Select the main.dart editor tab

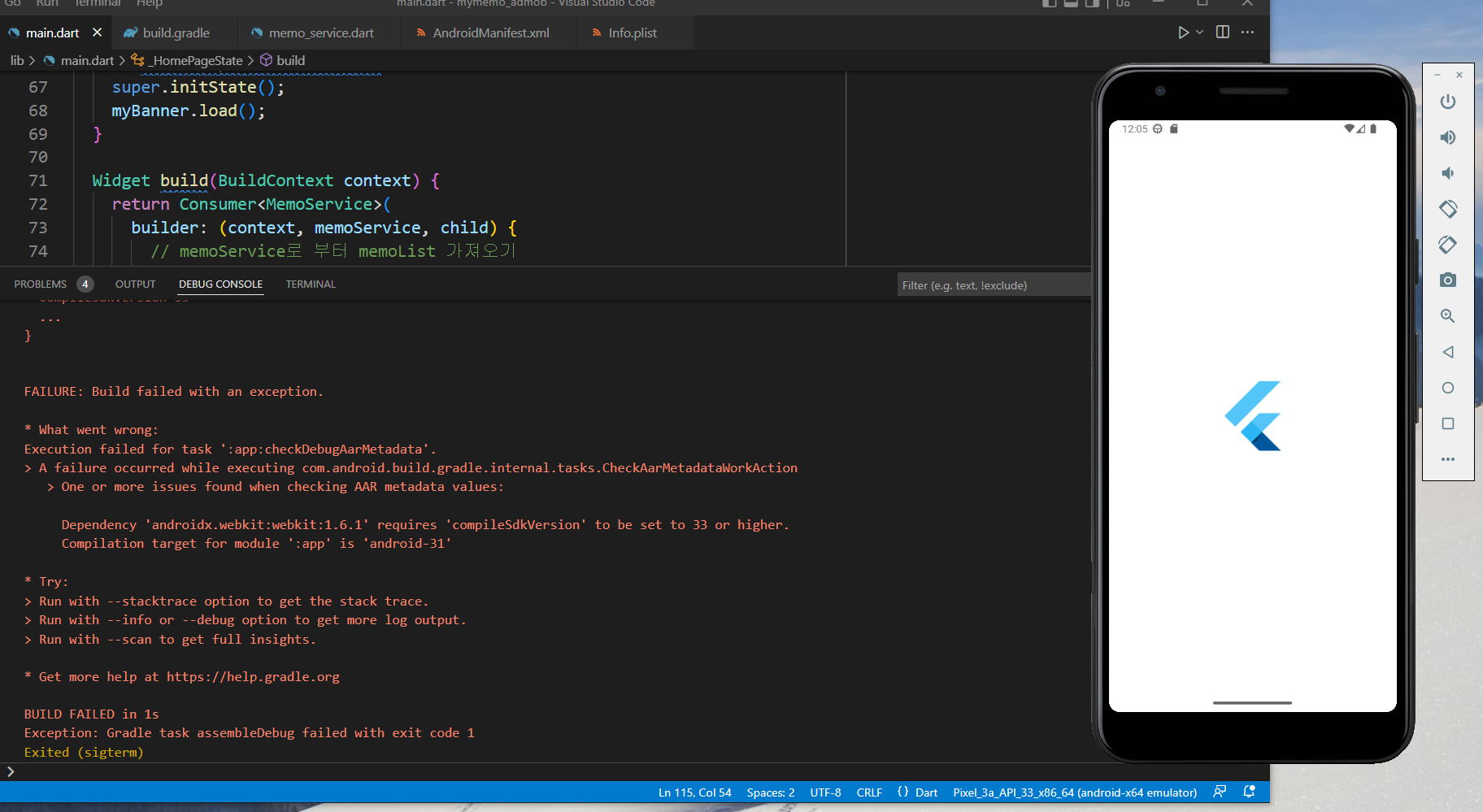point(52,33)
